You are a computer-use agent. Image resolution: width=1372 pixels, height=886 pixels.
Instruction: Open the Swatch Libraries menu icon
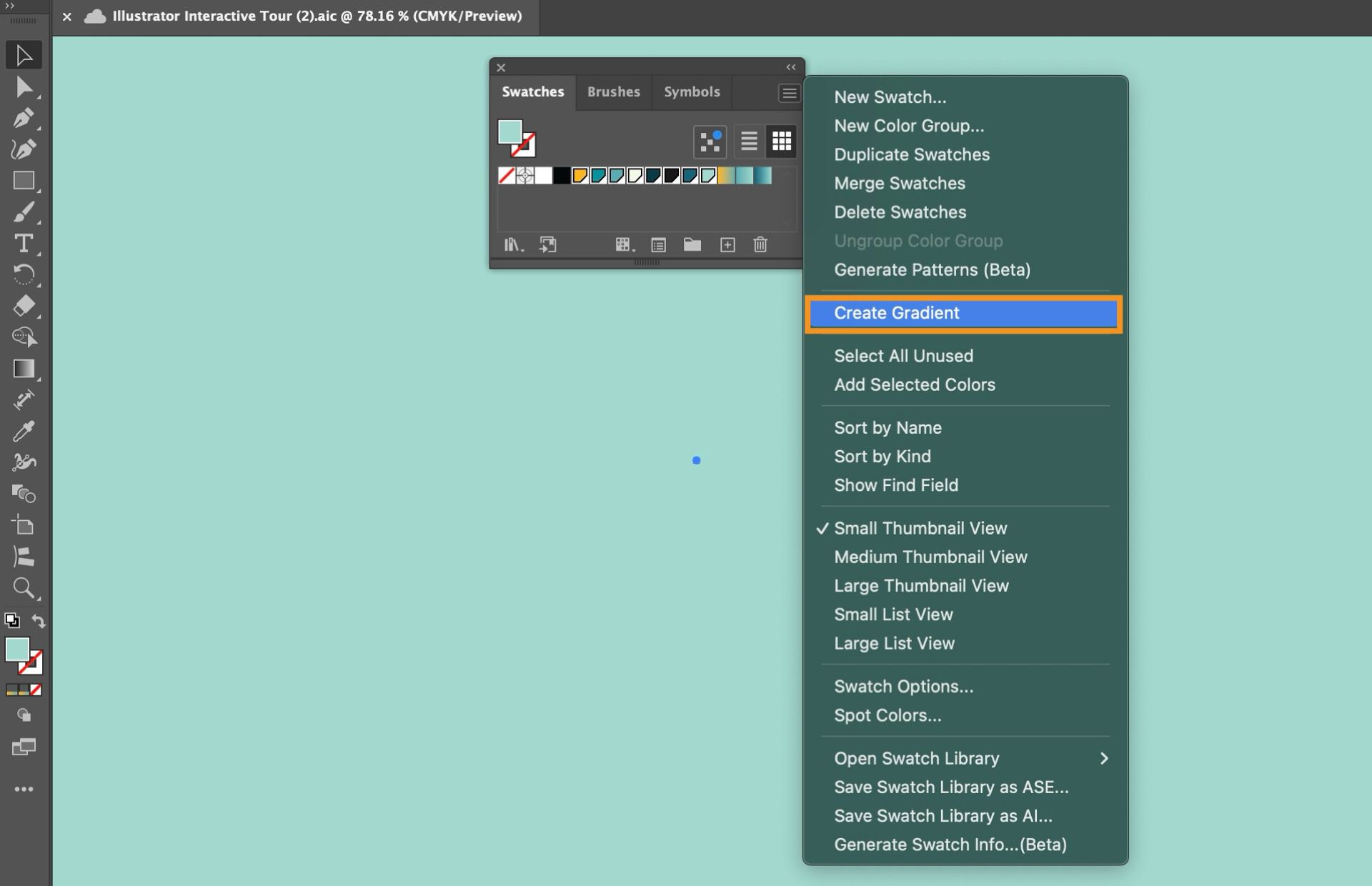513,244
